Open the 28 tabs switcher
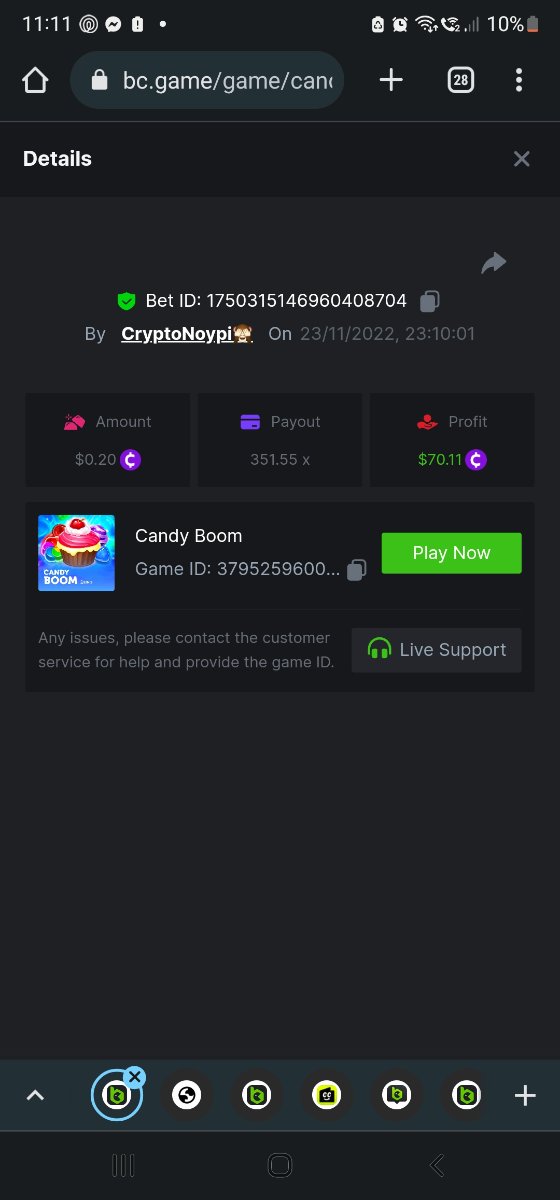Viewport: 560px width, 1200px height. 460,81
